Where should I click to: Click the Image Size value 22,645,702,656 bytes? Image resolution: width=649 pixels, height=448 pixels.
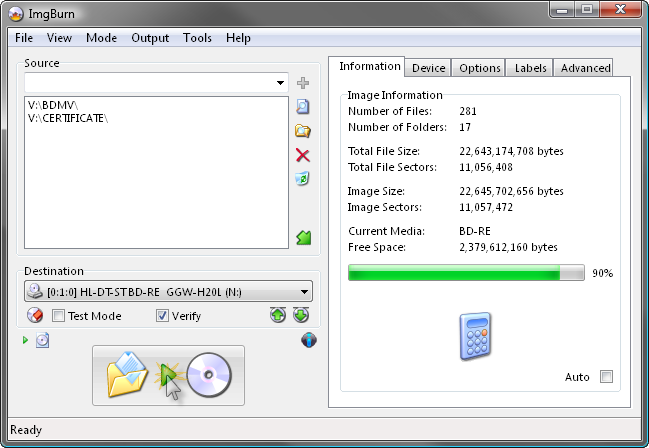click(x=512, y=191)
